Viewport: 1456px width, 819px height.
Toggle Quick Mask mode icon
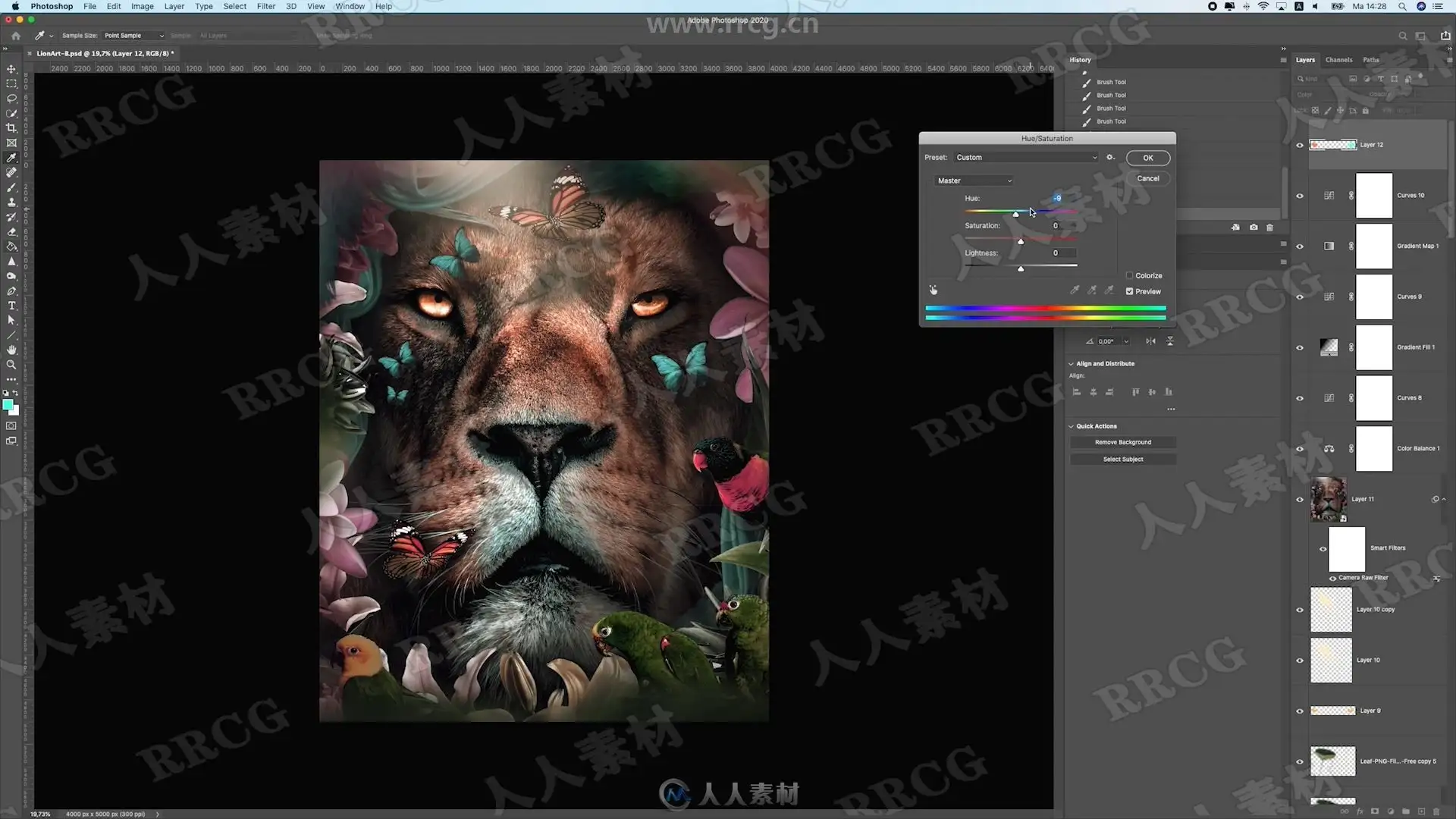(x=11, y=426)
